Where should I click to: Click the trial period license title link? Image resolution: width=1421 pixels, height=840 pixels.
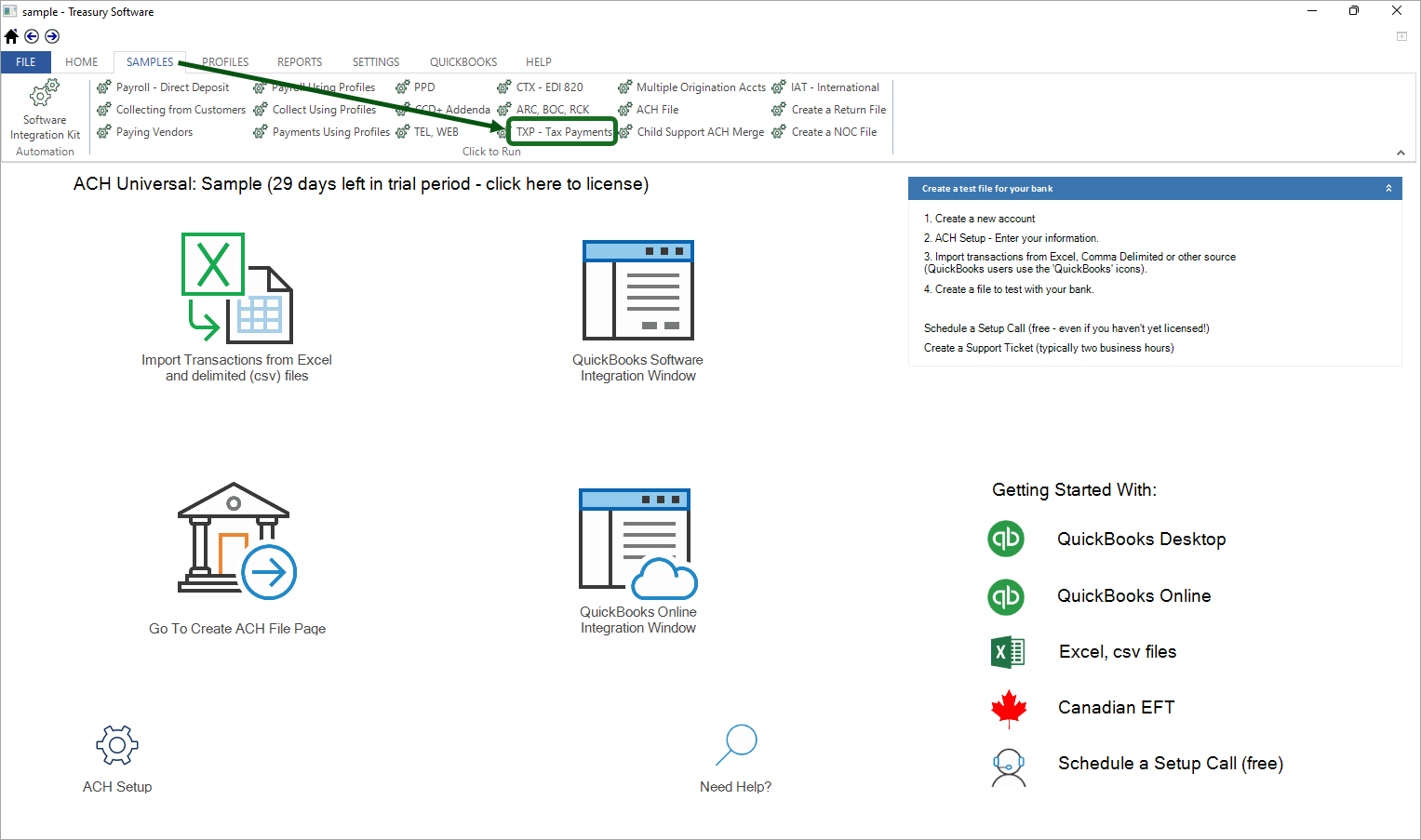pos(361,184)
